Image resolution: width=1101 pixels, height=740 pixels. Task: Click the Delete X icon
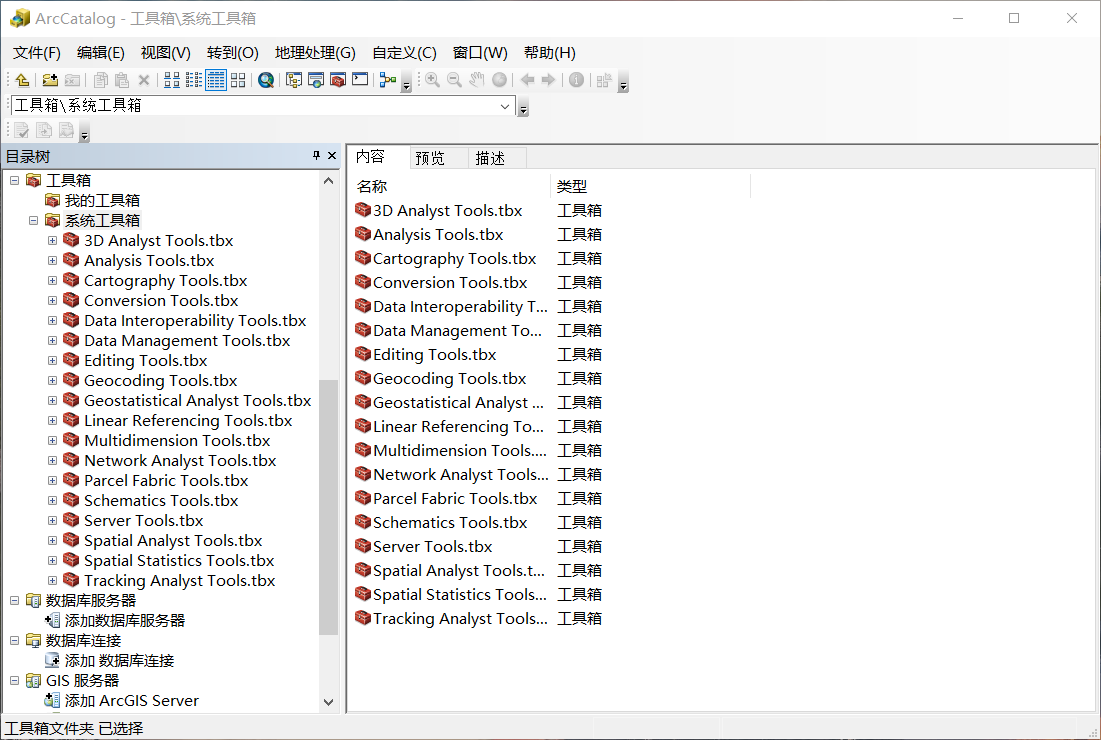tap(144, 80)
